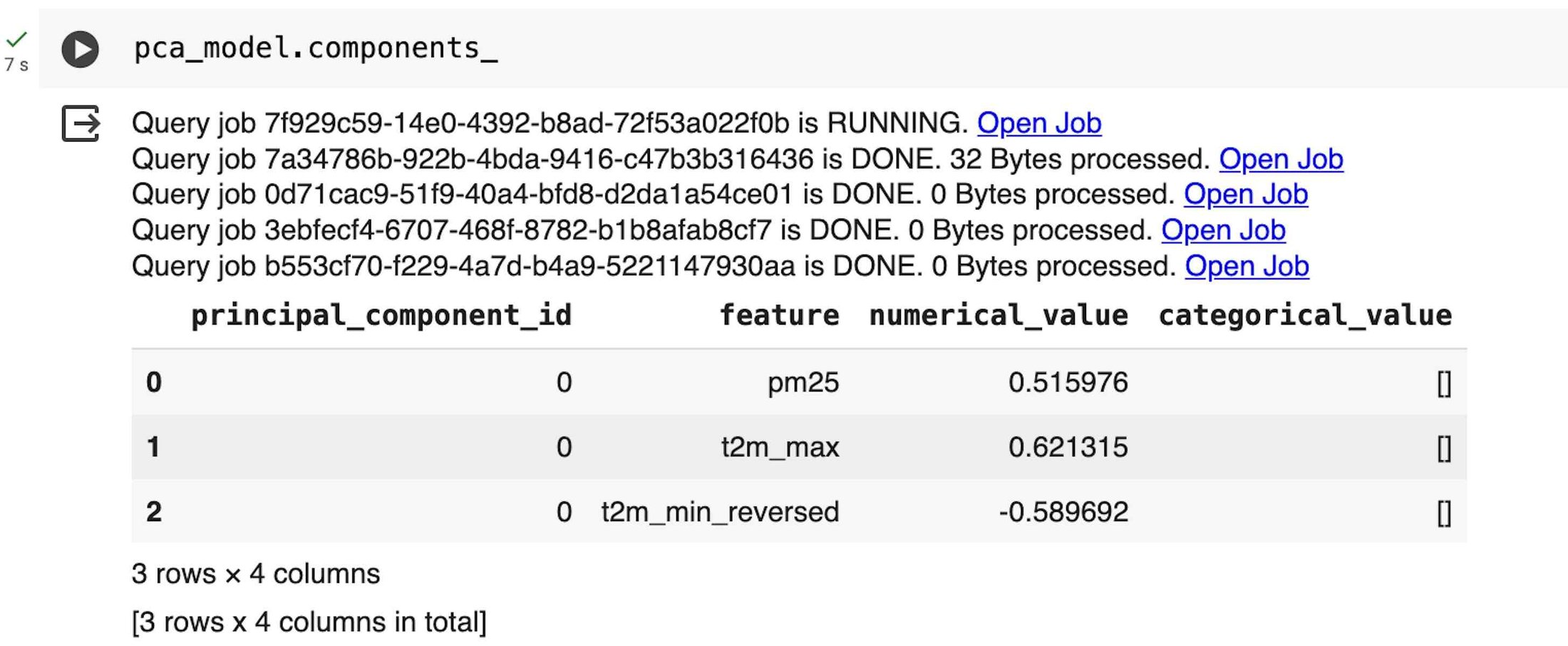Click the green execution success checkmark
Image resolution: width=1568 pixels, height=646 pixels.
pos(16,39)
